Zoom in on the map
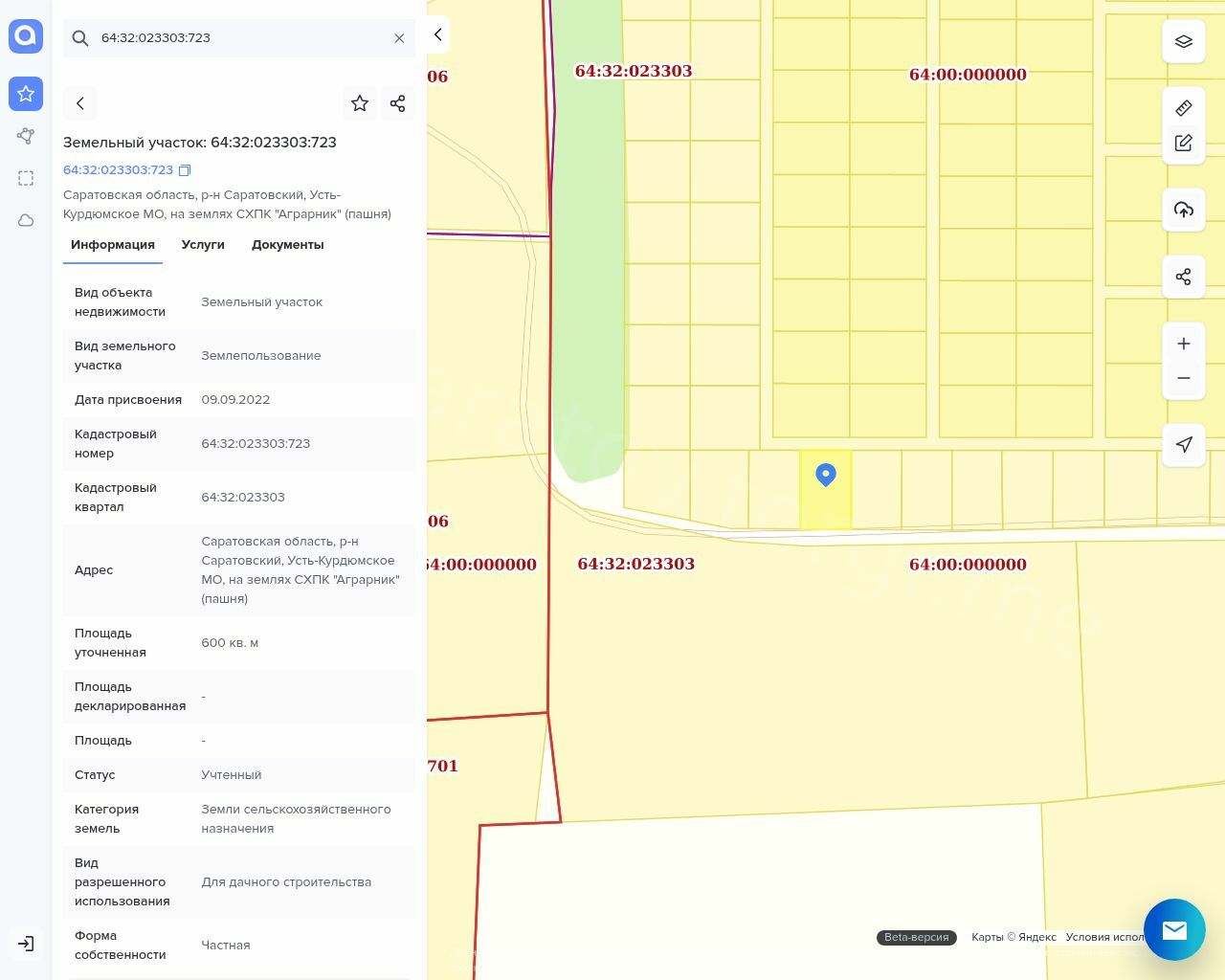This screenshot has height=980, width=1225. coord(1184,344)
